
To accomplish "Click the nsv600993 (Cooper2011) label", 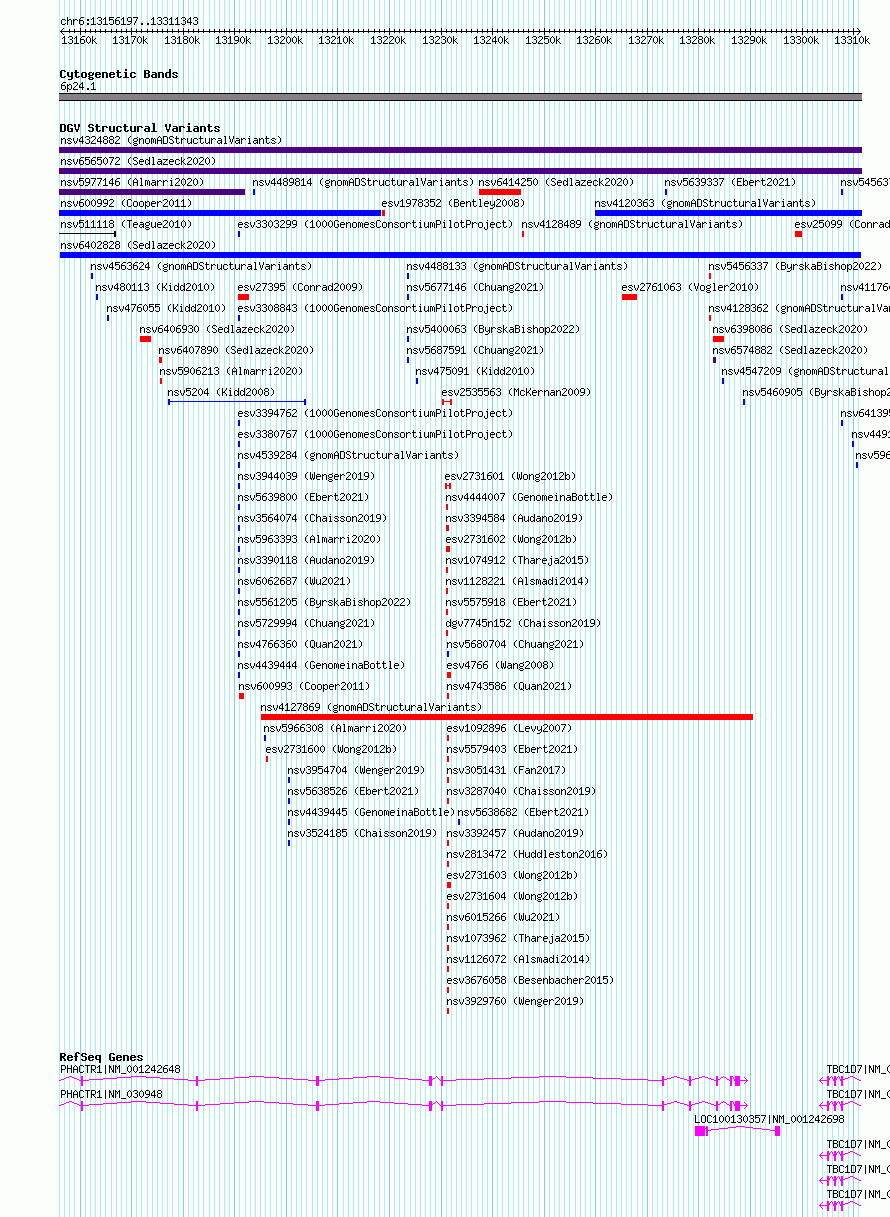I will point(303,686).
